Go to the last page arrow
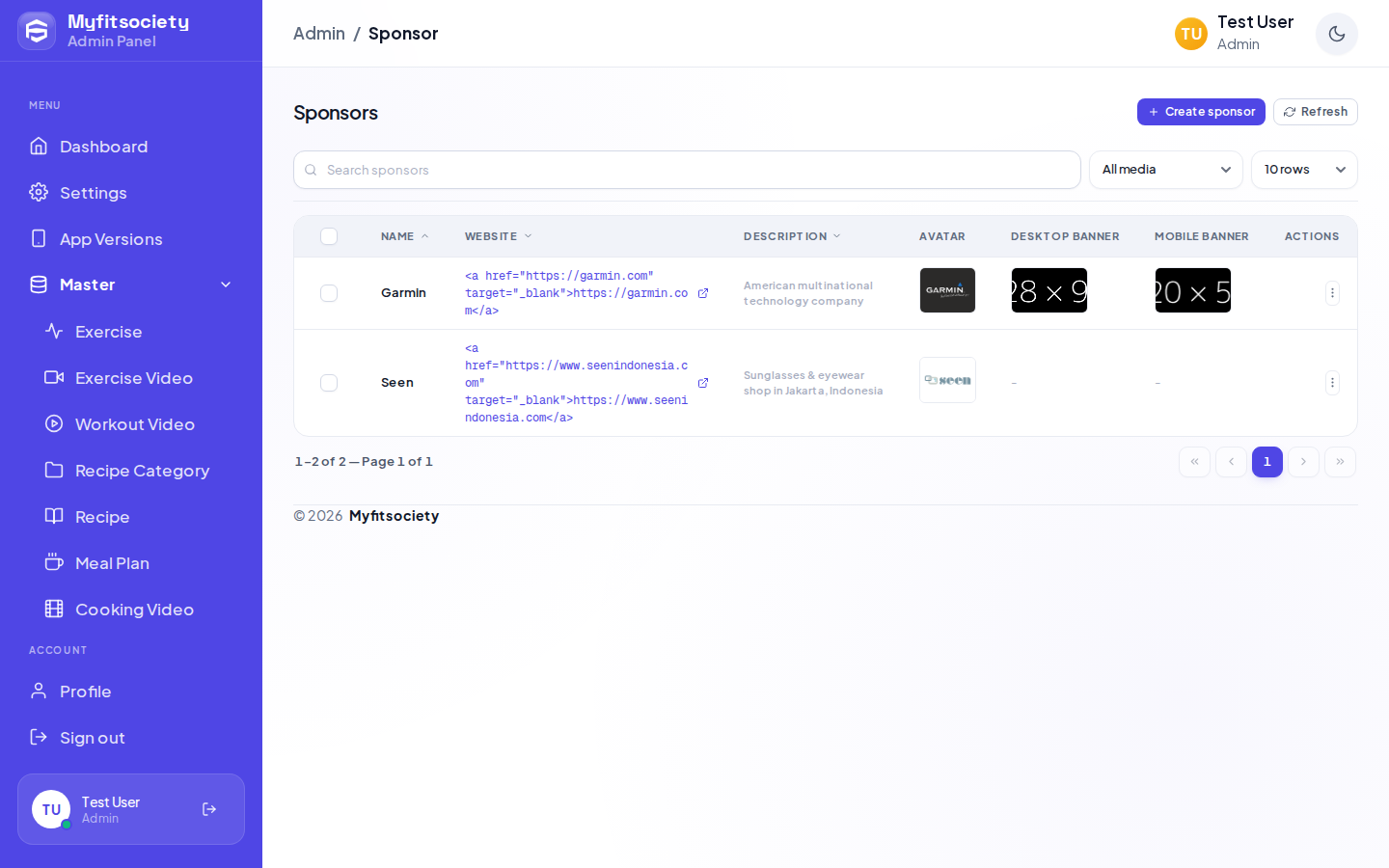The image size is (1389, 868). pos(1340,462)
